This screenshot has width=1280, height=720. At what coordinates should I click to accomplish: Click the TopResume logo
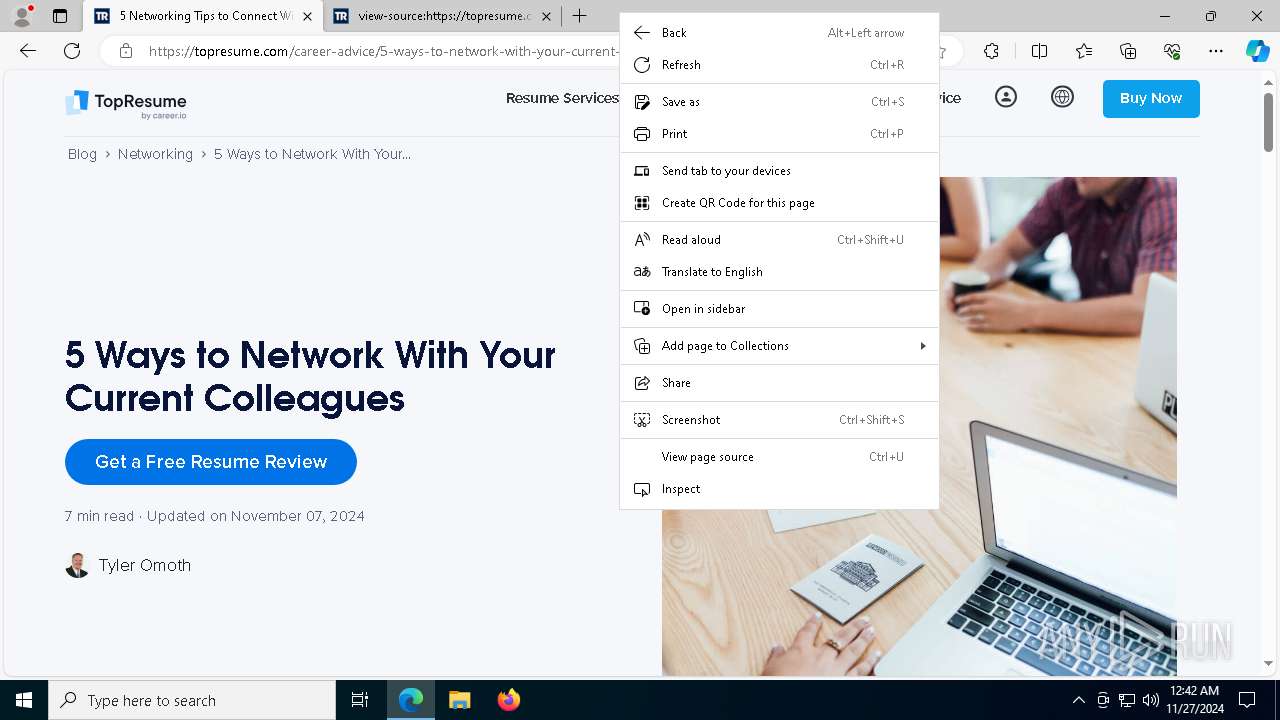point(126,104)
